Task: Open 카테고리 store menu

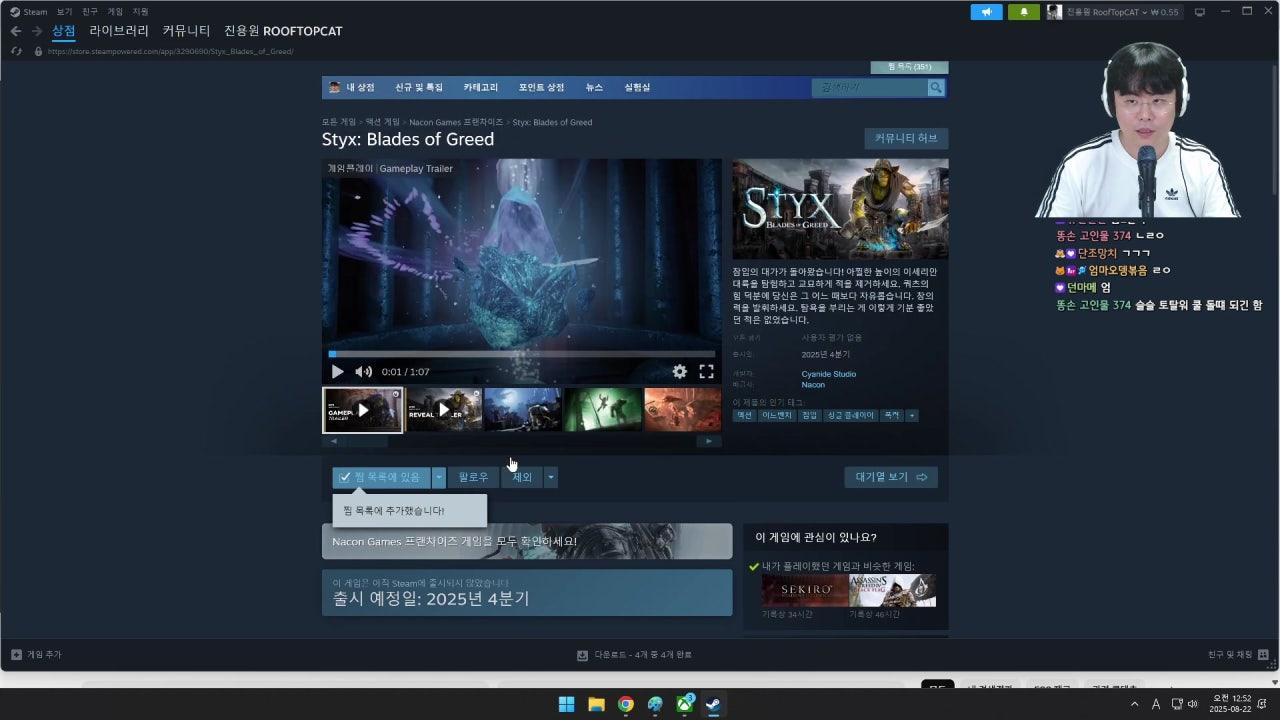Action: (481, 88)
